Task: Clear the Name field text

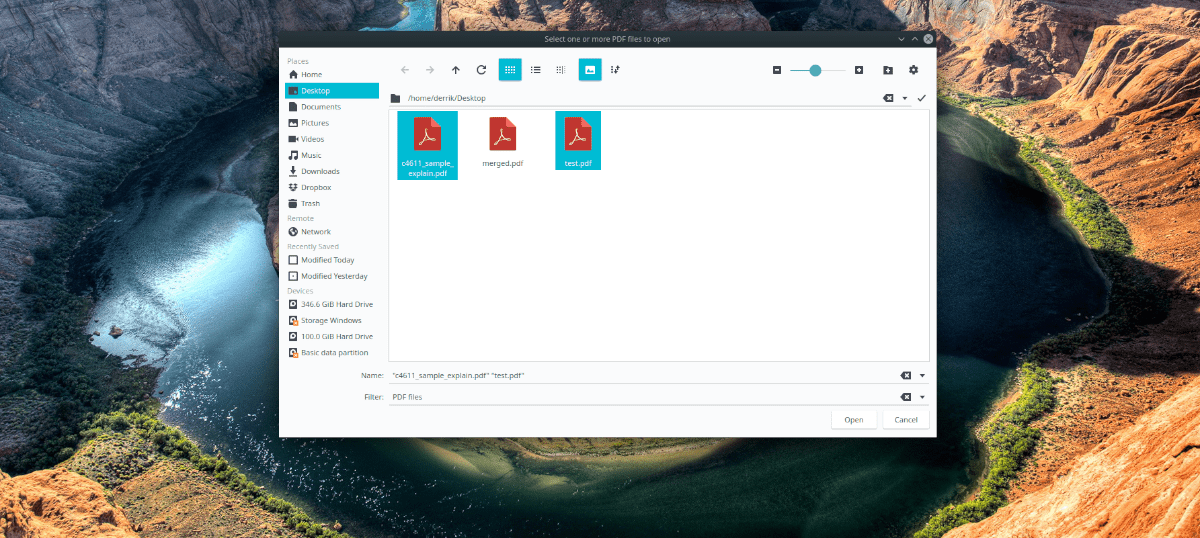Action: [905, 376]
